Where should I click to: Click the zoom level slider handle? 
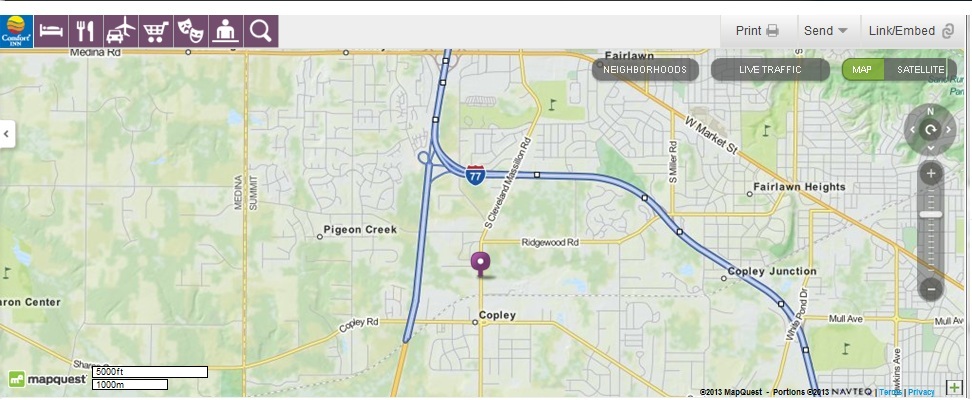click(930, 215)
